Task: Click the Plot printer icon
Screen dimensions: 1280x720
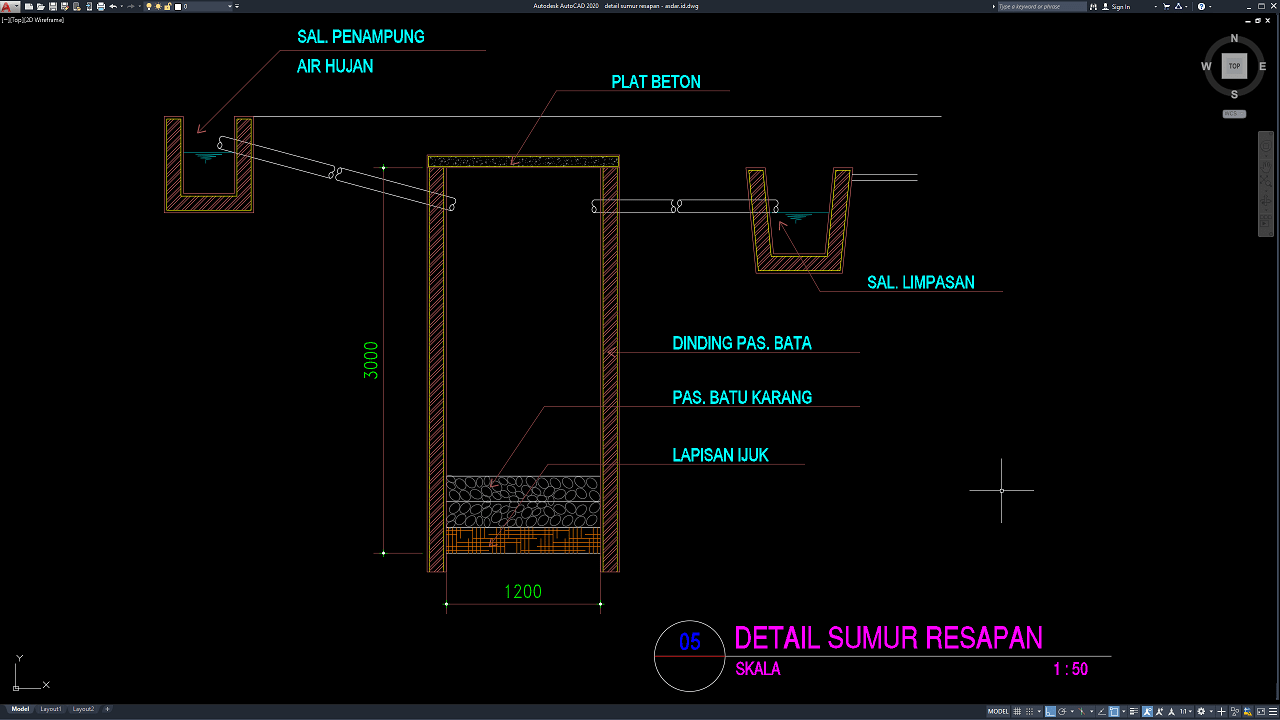Action: coord(100,6)
